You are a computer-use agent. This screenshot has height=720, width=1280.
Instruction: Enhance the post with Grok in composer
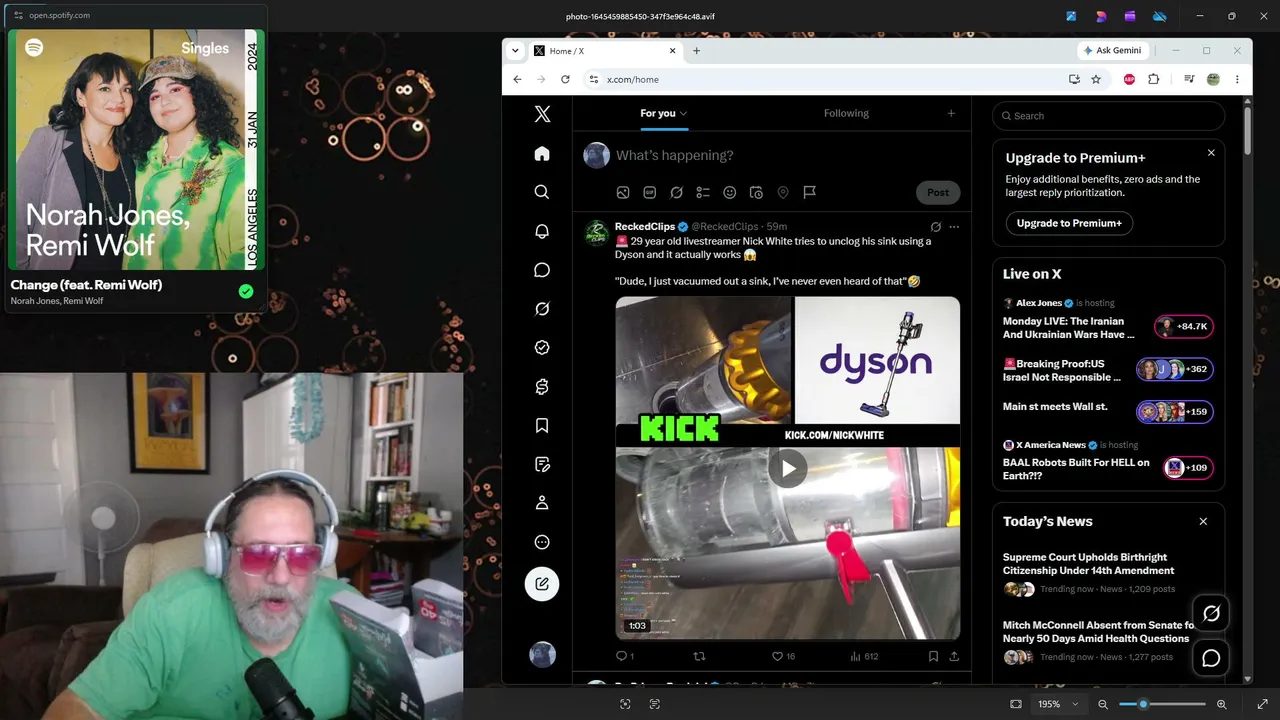[676, 192]
